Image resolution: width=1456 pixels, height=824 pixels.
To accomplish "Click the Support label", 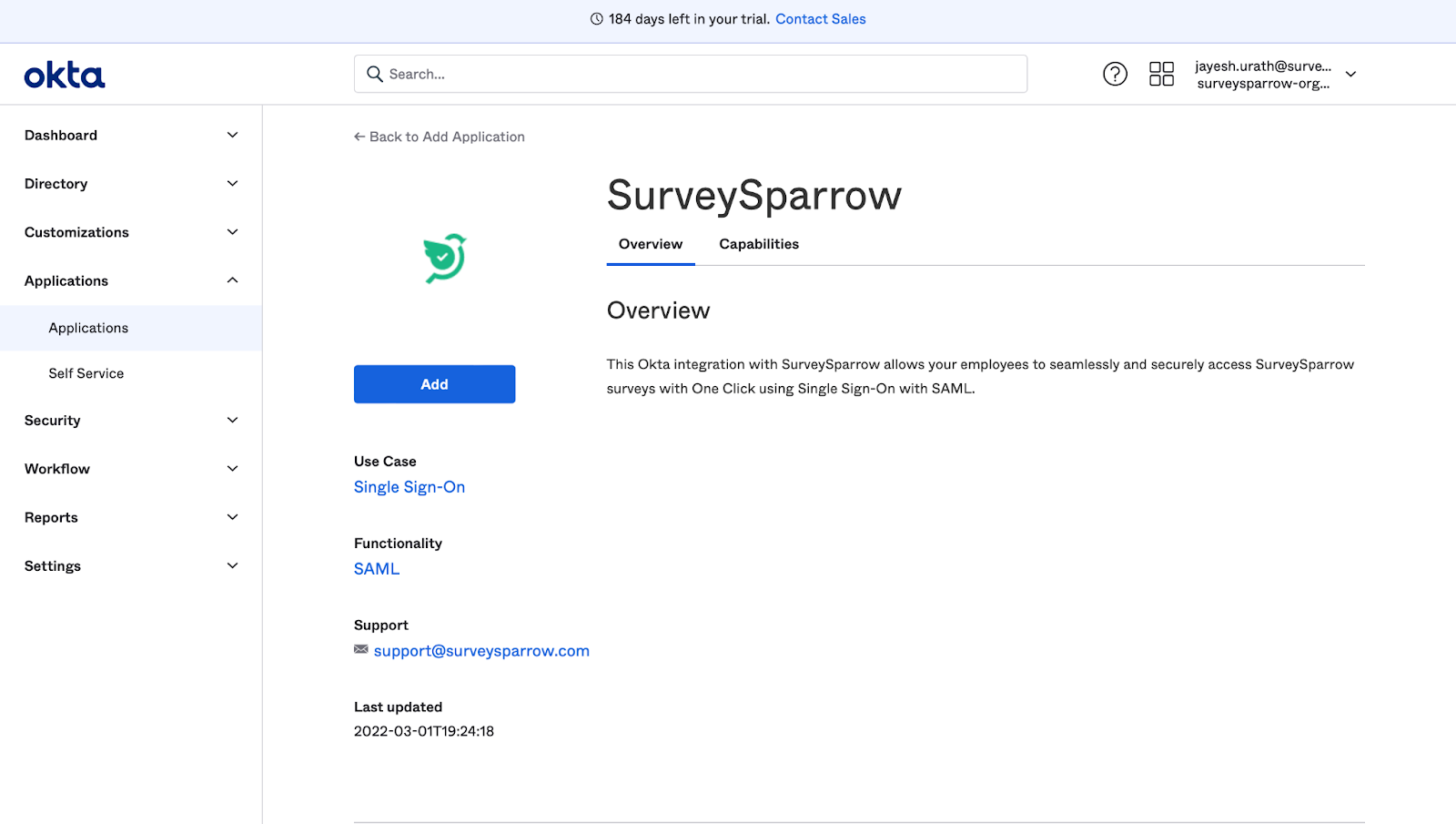I will point(381,626).
